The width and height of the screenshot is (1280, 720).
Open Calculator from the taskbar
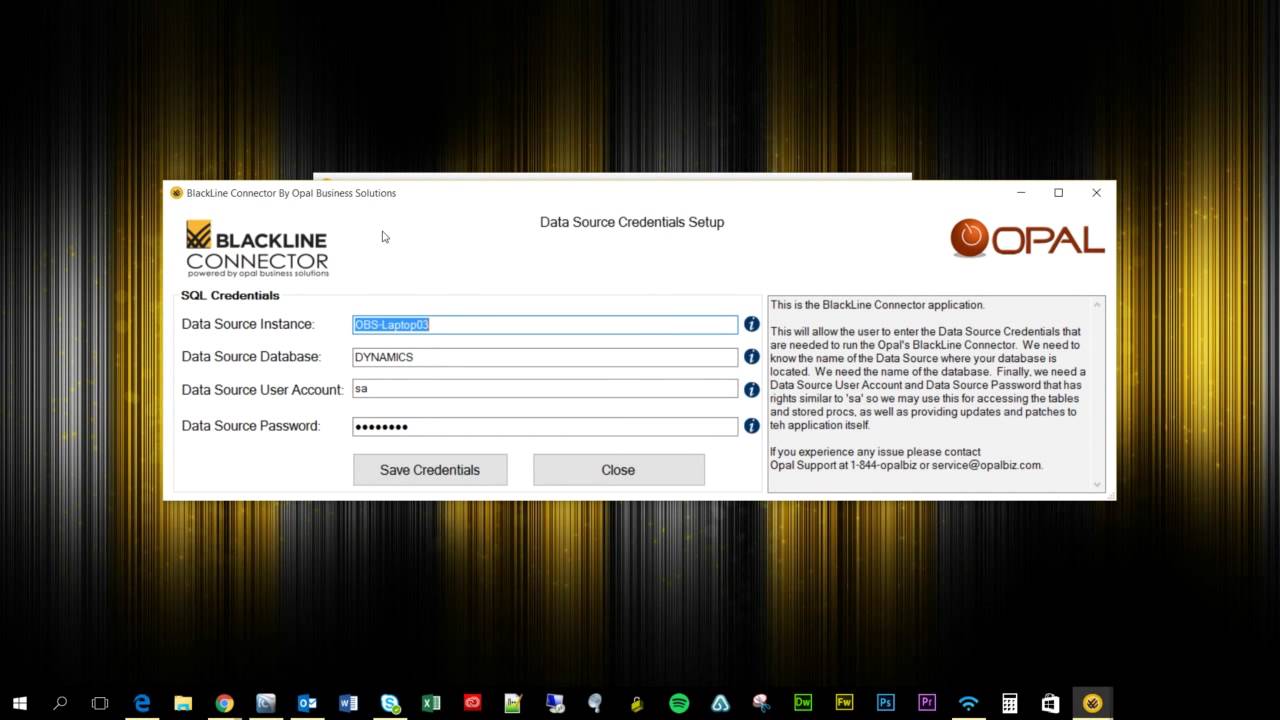point(1009,703)
